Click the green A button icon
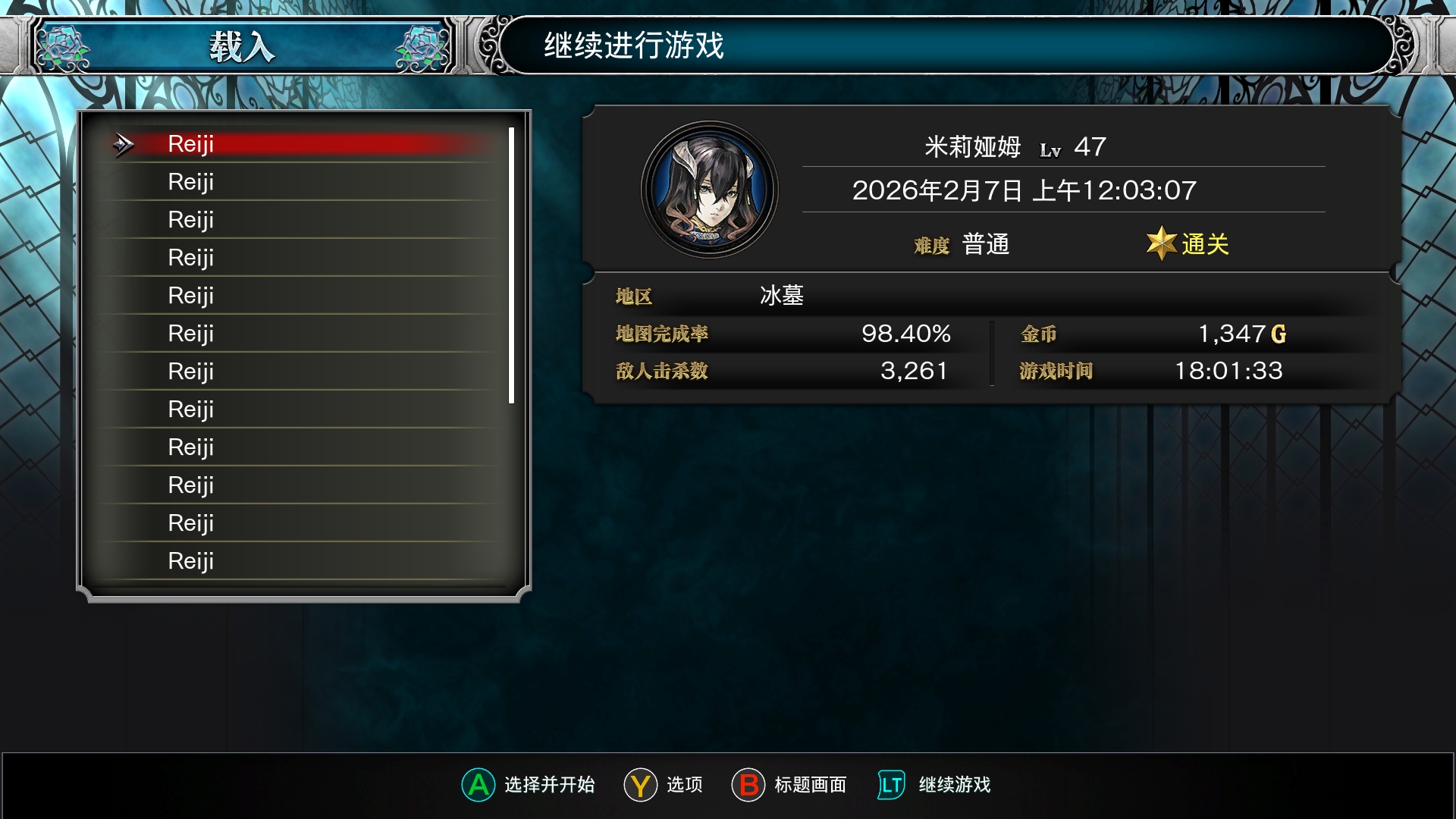This screenshot has width=1456, height=819. pyautogui.click(x=479, y=785)
